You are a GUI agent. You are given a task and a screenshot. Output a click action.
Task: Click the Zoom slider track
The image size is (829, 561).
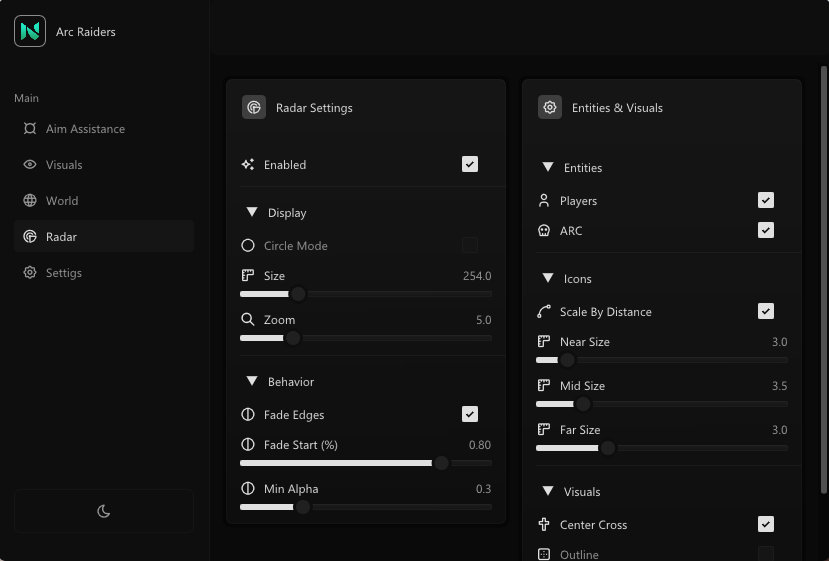coord(366,338)
